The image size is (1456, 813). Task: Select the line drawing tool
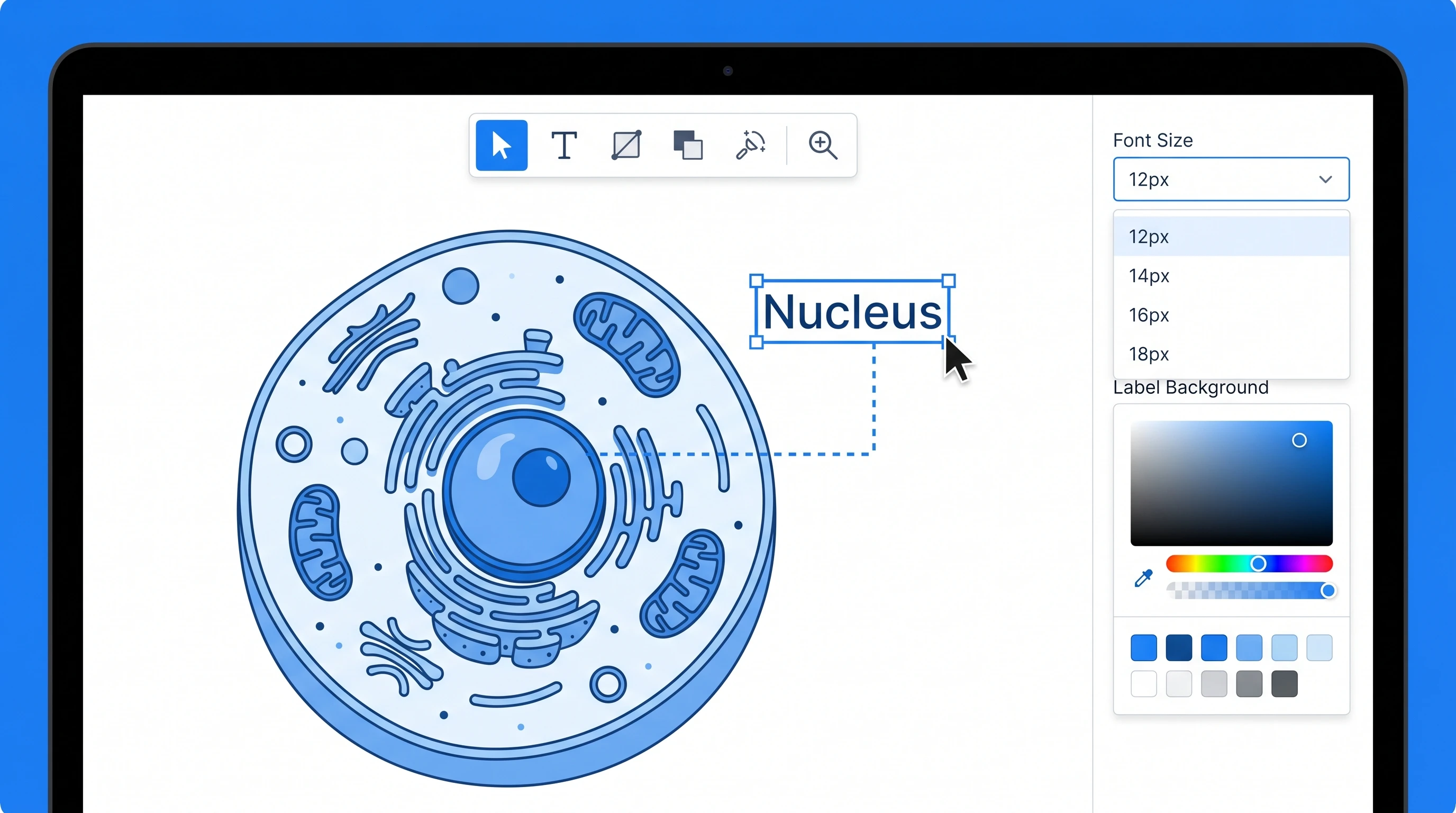626,146
